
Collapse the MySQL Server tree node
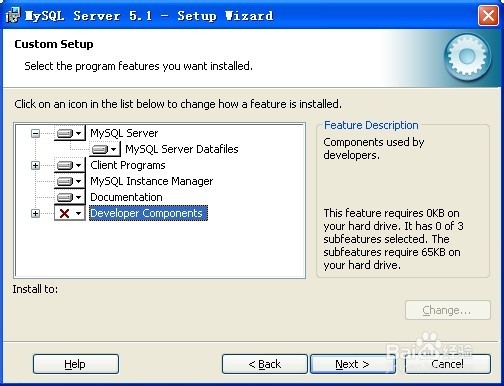click(35, 133)
